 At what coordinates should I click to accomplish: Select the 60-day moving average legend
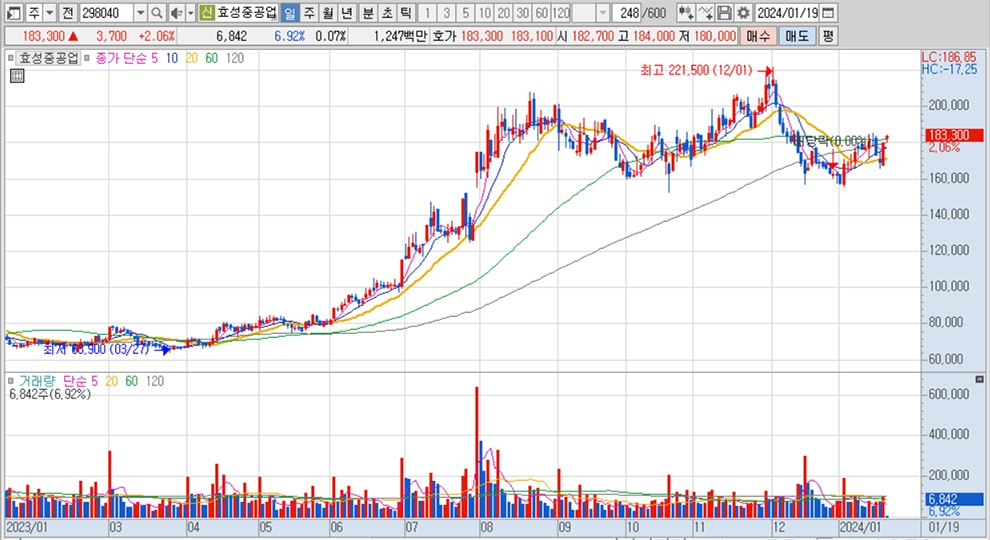(x=212, y=58)
